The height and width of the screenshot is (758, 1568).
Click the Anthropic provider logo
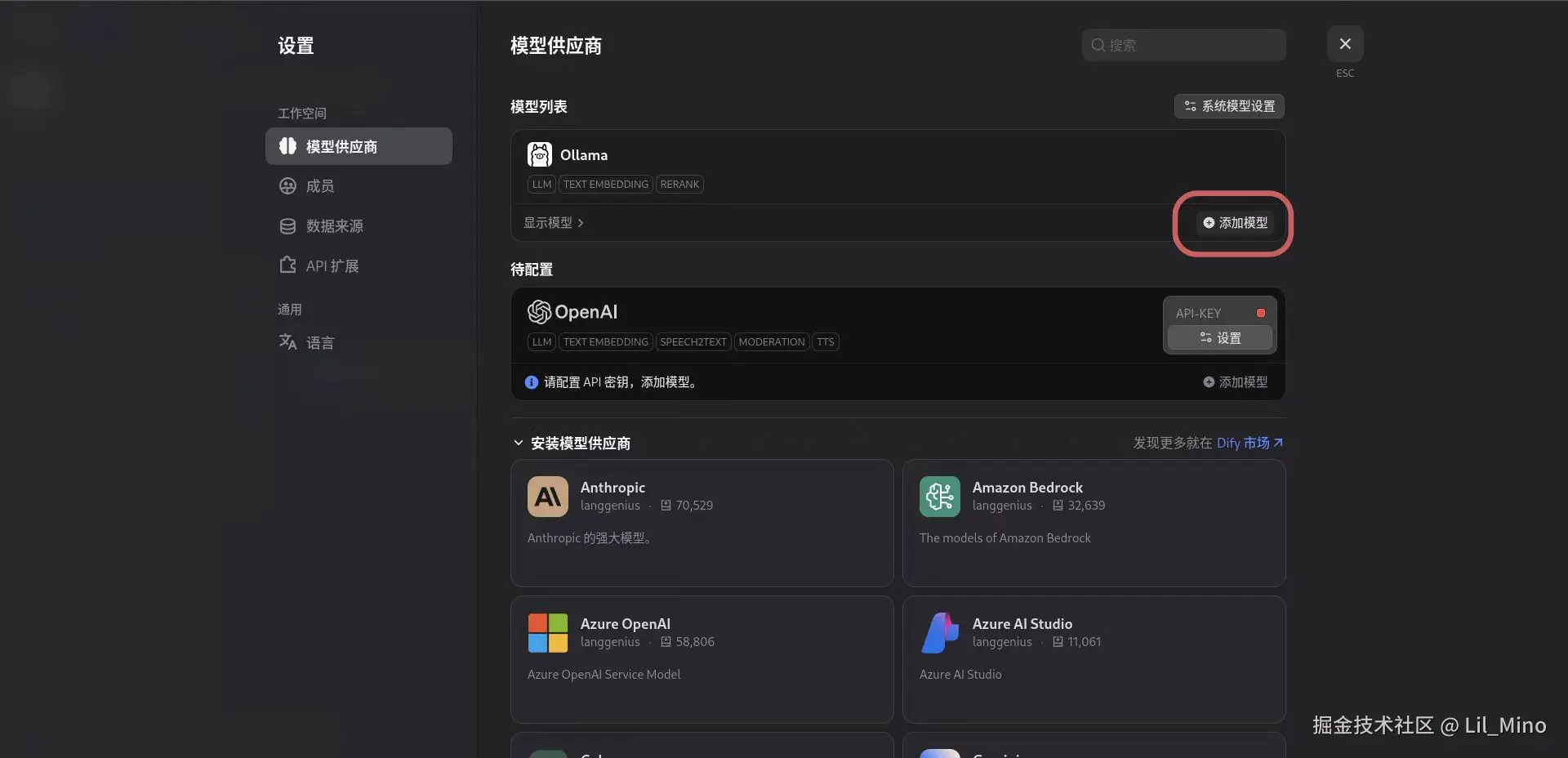[548, 497]
